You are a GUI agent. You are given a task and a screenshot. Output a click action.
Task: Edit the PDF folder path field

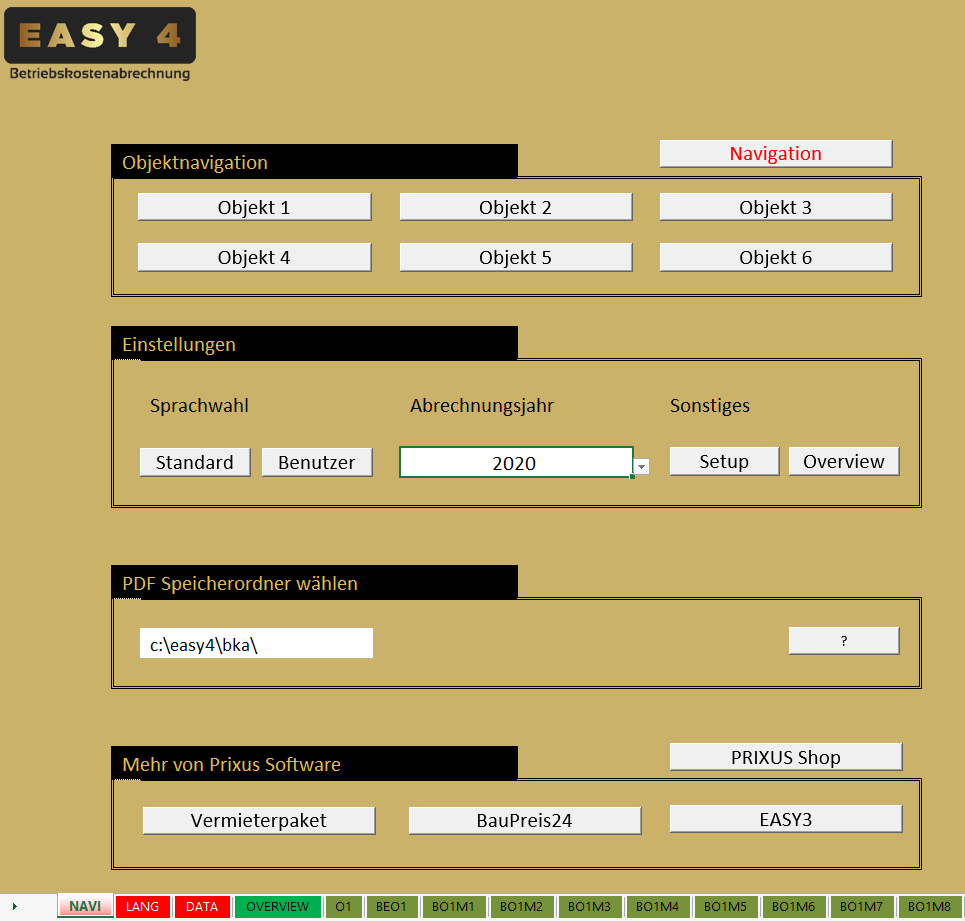255,643
